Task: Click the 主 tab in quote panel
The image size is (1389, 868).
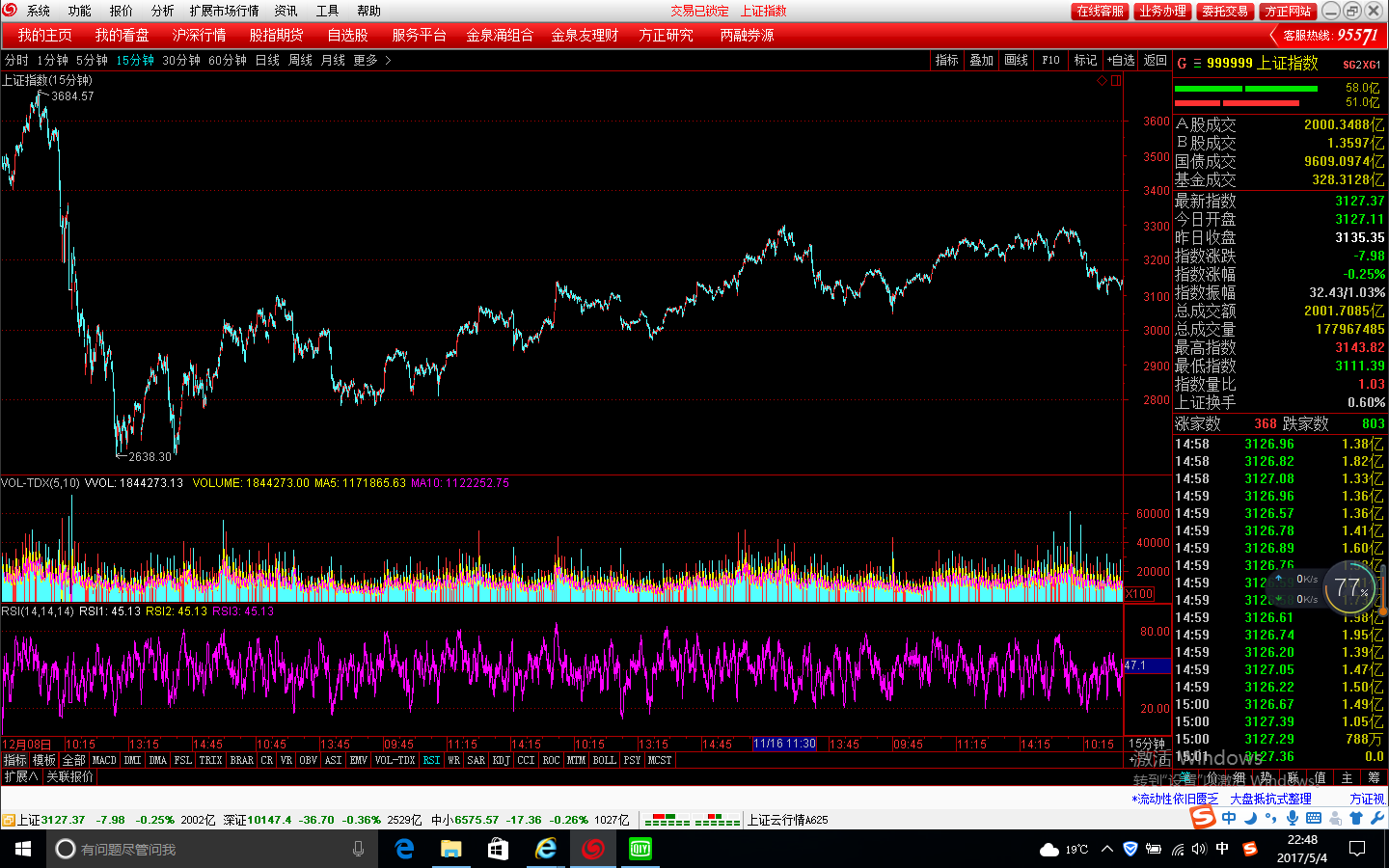Action: [1347, 777]
